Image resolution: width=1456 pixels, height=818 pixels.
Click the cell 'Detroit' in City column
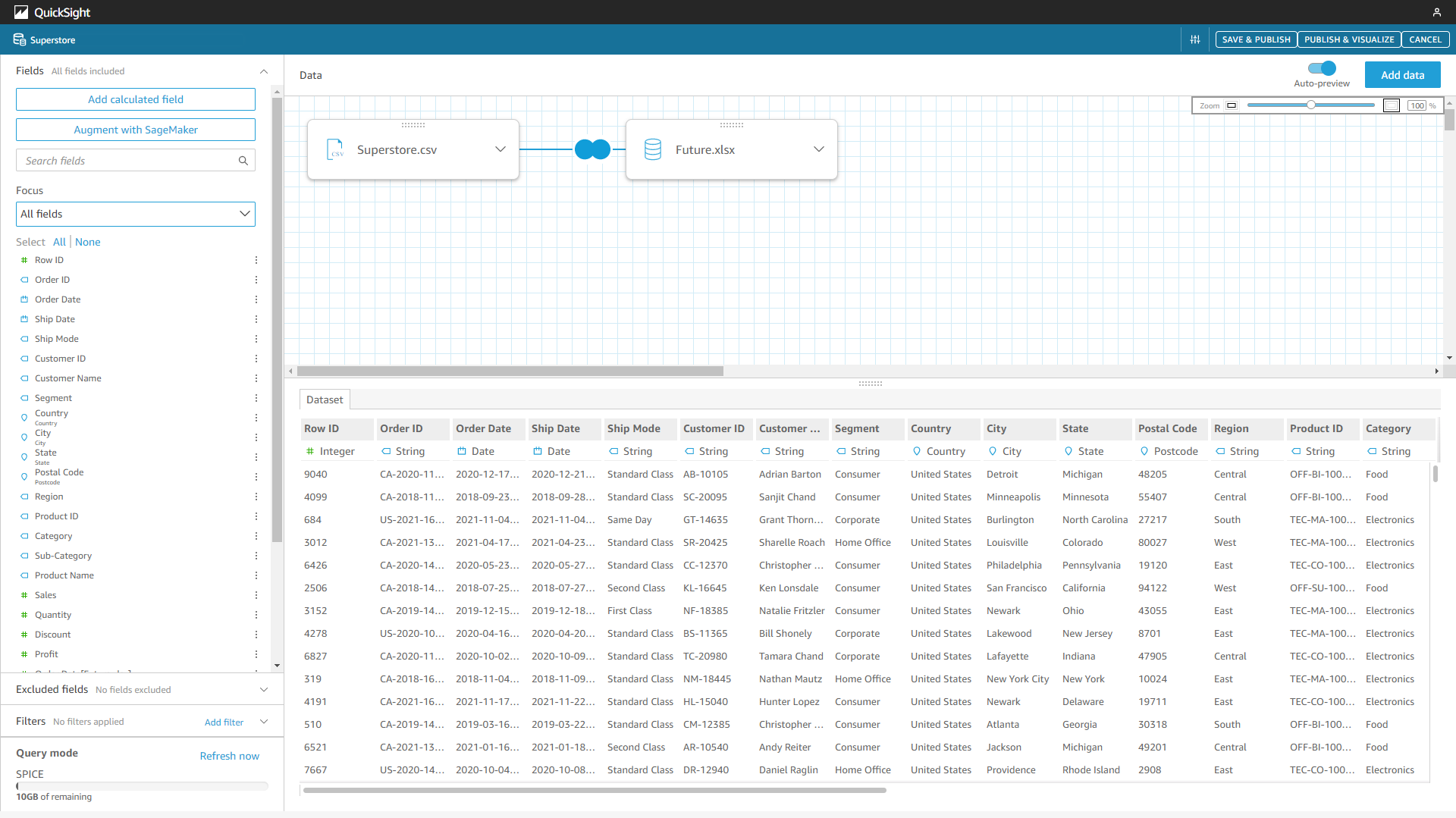pyautogui.click(x=1002, y=474)
